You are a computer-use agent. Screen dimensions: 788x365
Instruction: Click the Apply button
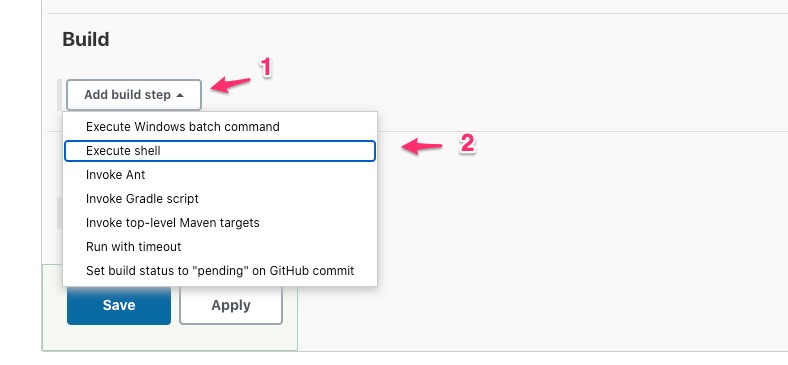tap(231, 305)
